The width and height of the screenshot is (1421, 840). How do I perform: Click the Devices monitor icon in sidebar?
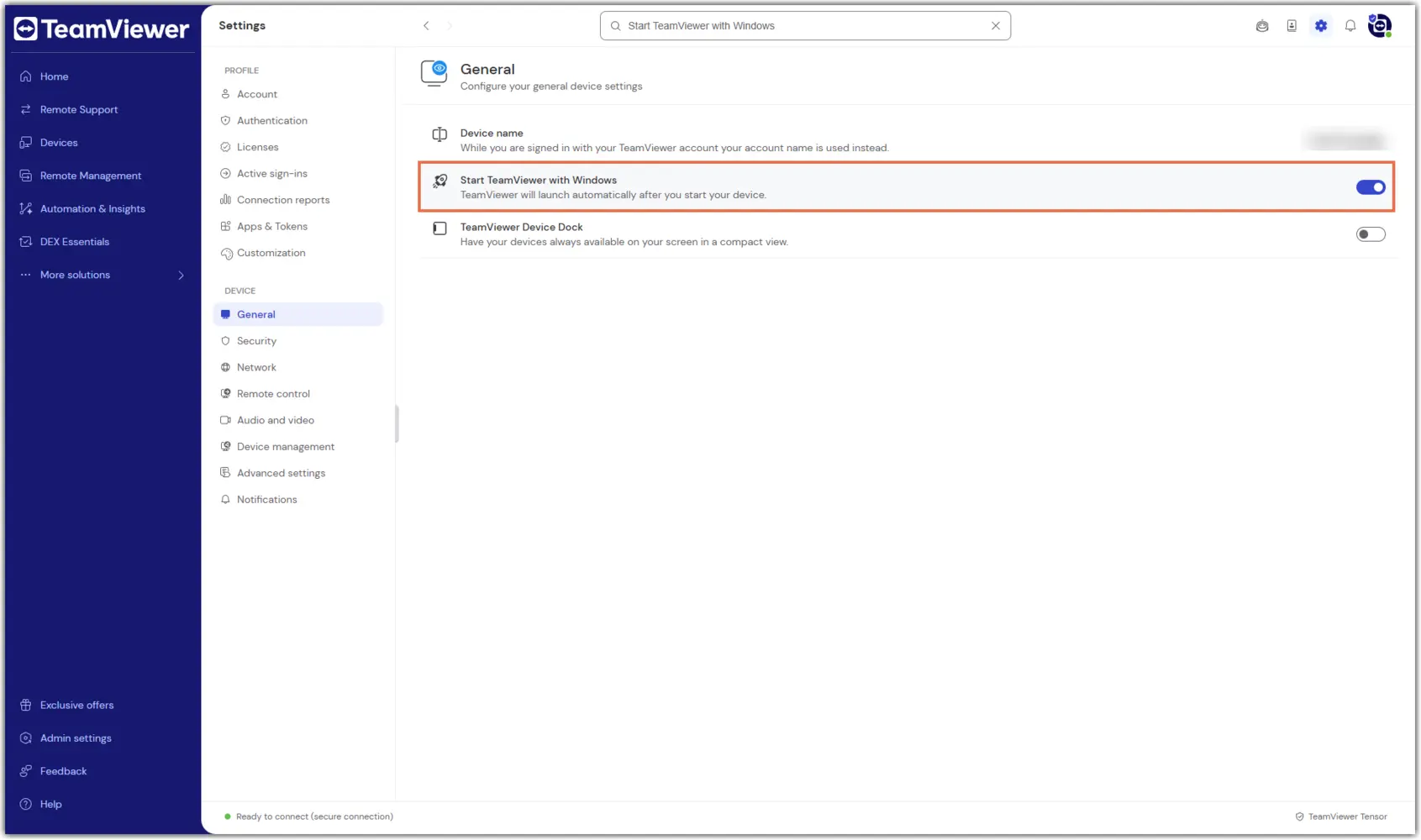click(26, 143)
